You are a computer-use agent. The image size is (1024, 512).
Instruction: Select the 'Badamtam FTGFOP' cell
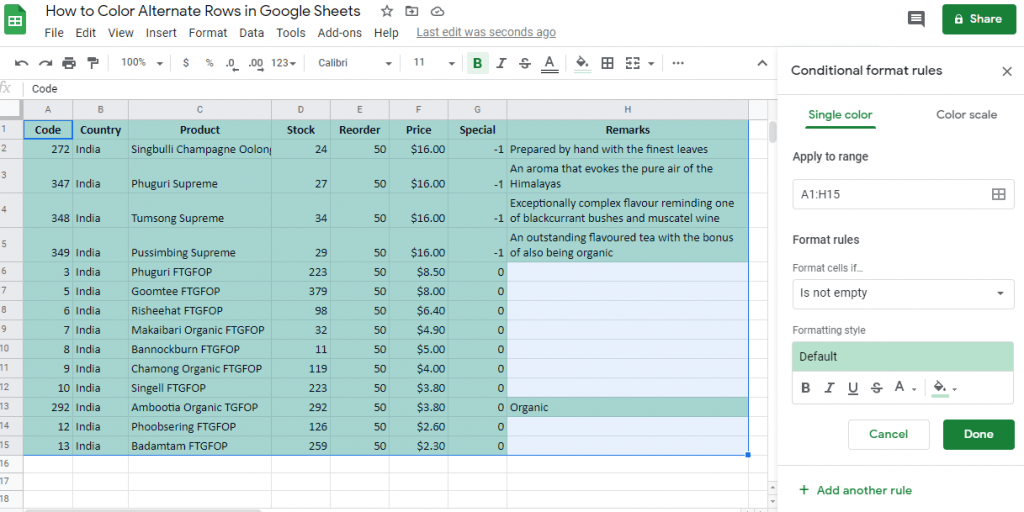200,446
